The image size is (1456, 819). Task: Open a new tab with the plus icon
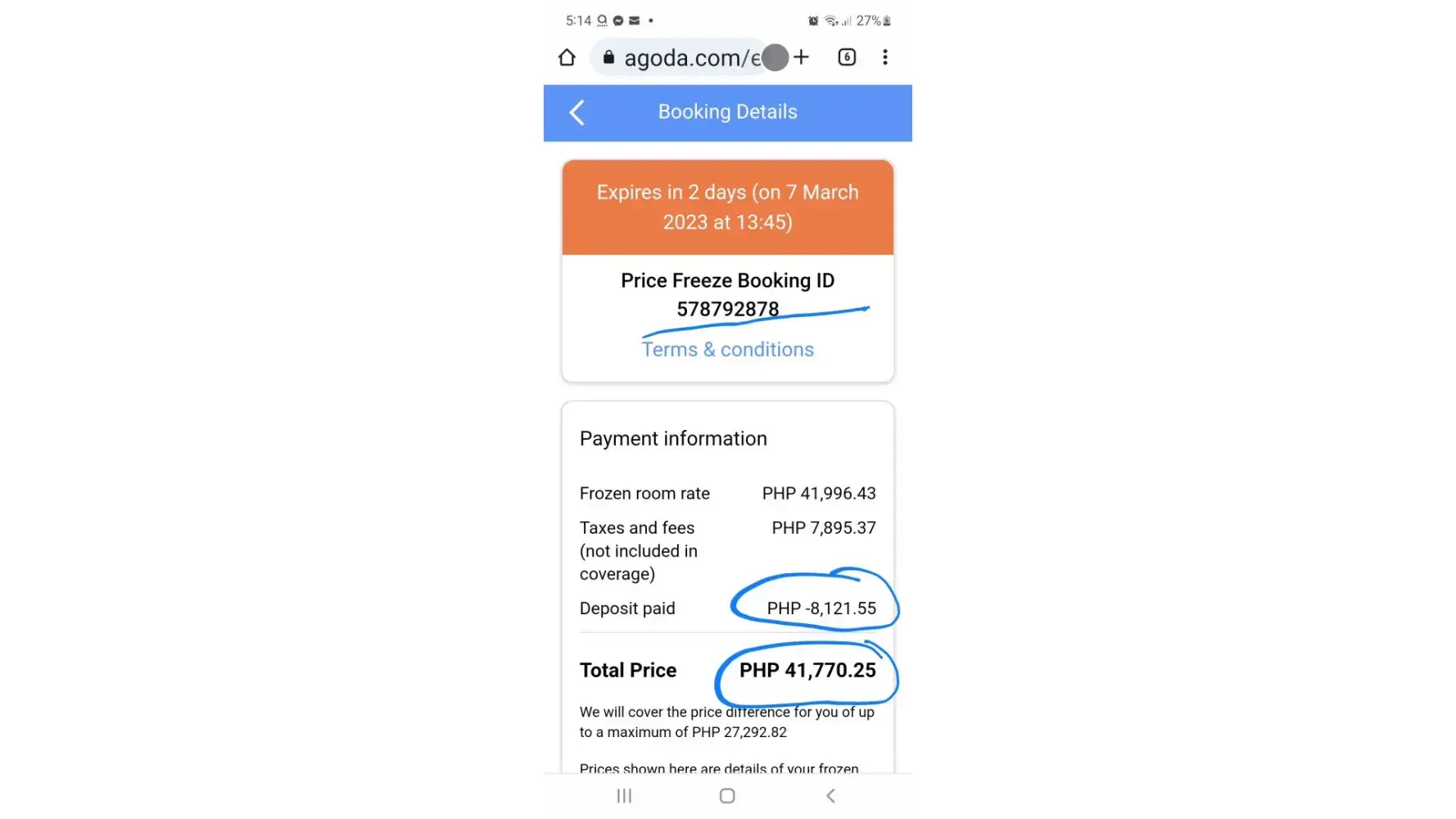point(801,57)
